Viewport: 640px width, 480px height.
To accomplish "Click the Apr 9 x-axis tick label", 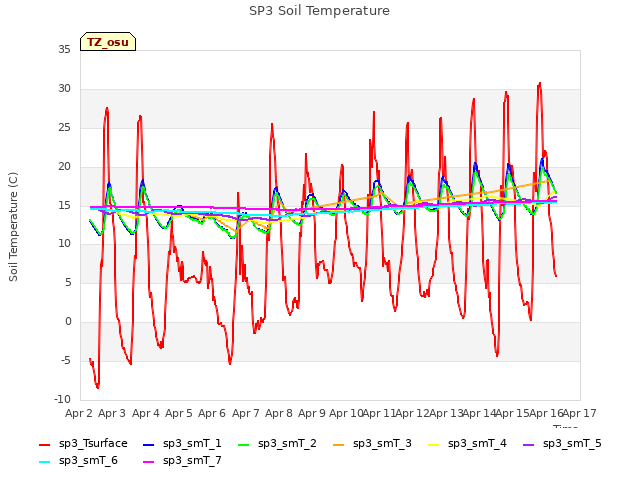I will [x=312, y=413].
